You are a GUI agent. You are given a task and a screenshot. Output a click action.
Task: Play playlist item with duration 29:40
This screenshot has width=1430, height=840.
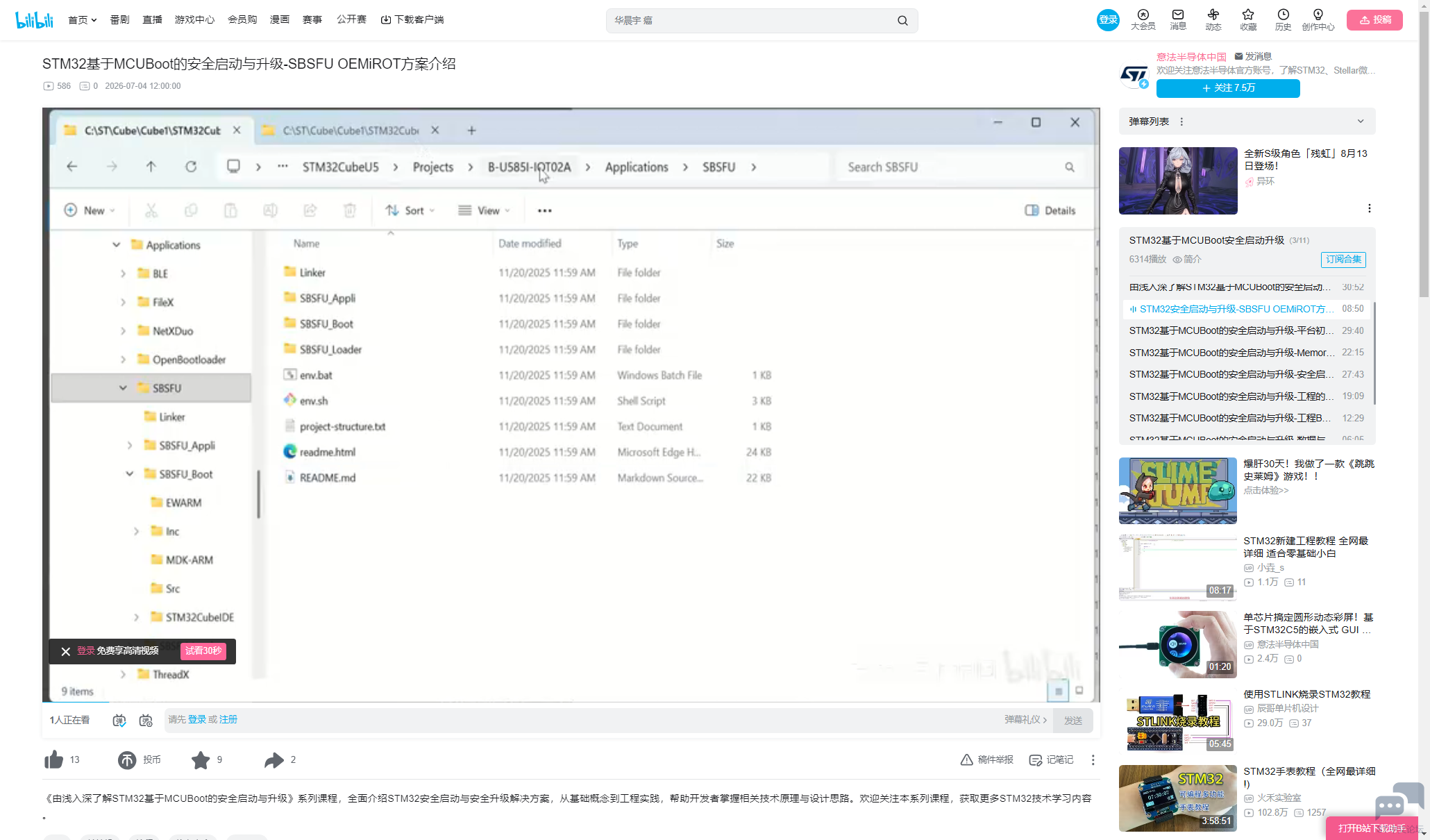coord(1246,331)
